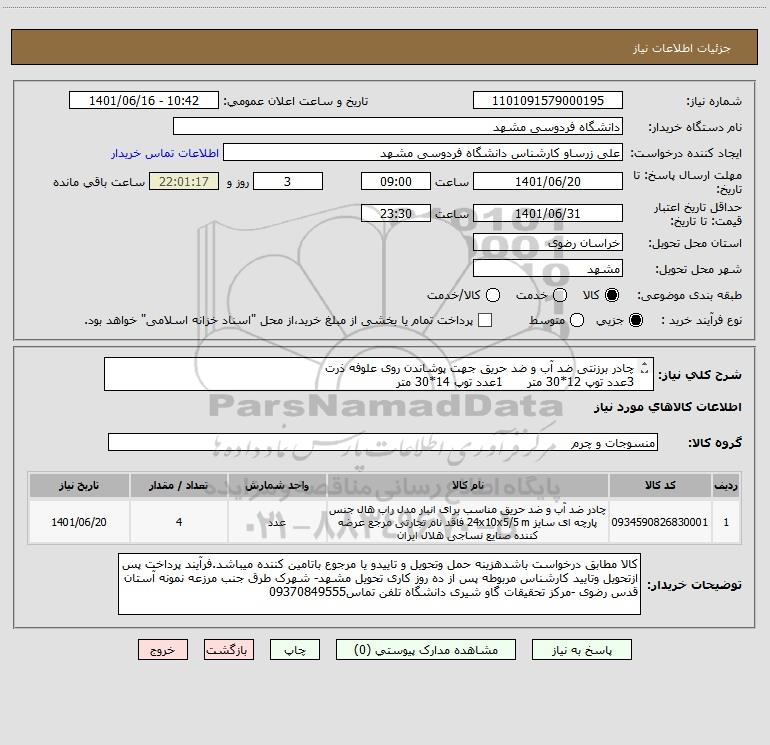Image resolution: width=770 pixels, height=745 pixels.
Task: Click the announcement date field 1401/06/16 - 10:42
Action: 144,100
